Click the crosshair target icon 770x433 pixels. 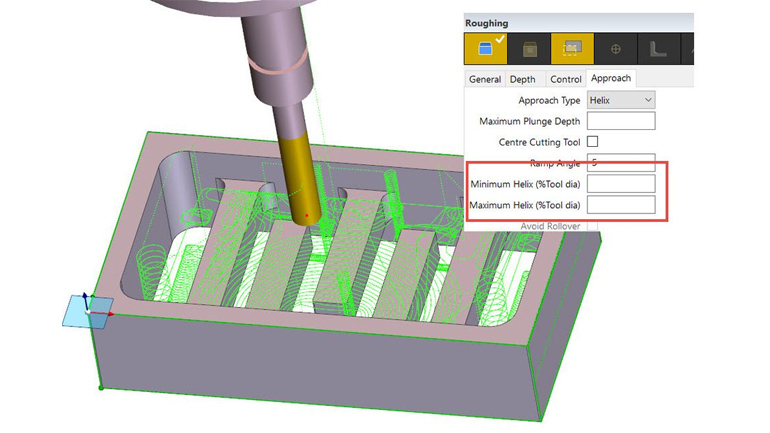pos(616,48)
